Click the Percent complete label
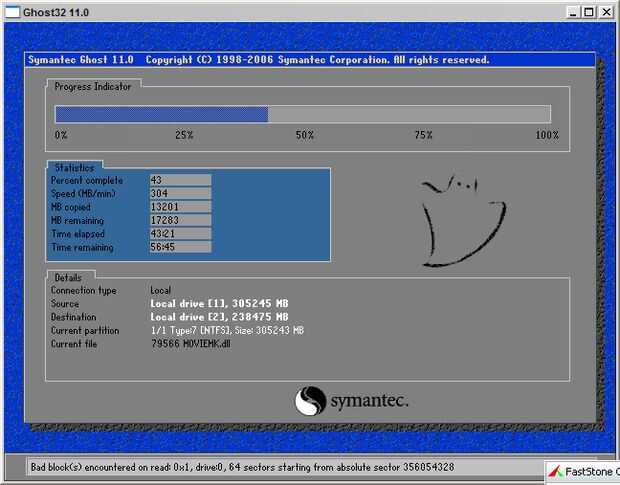Viewport: 620px width, 485px height. pyautogui.click(x=87, y=181)
